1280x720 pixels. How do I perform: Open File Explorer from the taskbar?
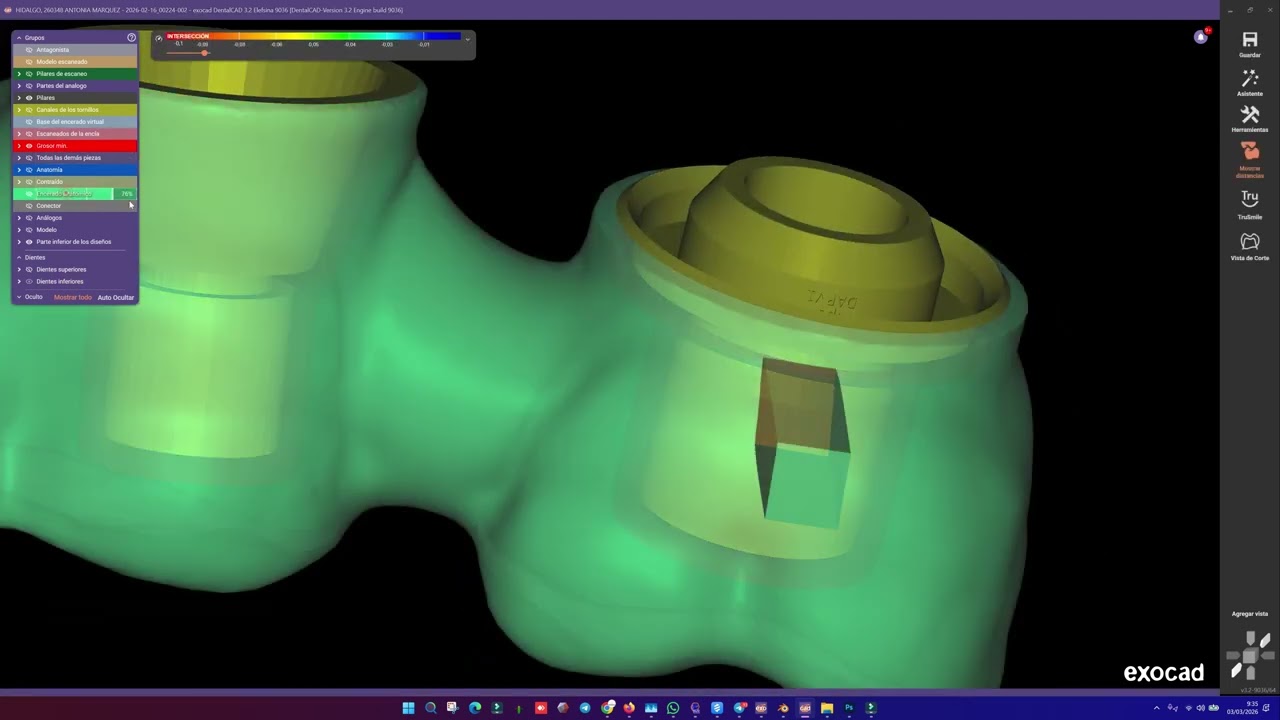coord(827,708)
